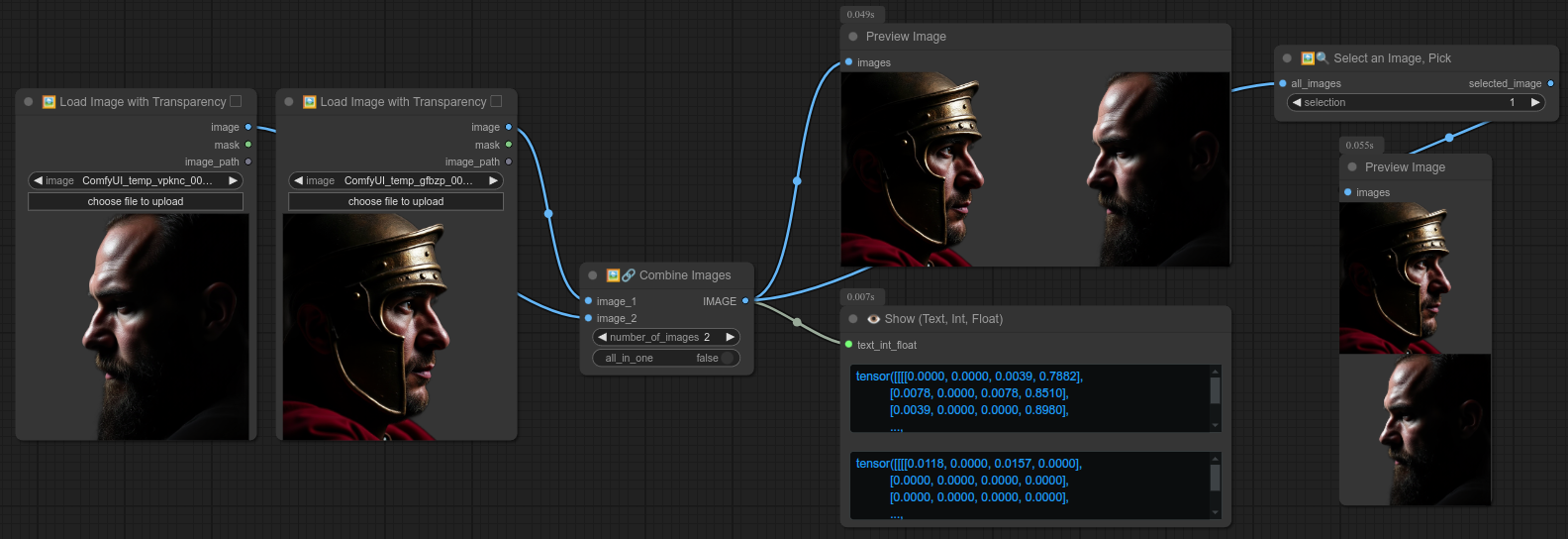Screen dimensions: 1568x539
Task: Click the IMAGE output port on Combine Images
Action: (x=745, y=301)
